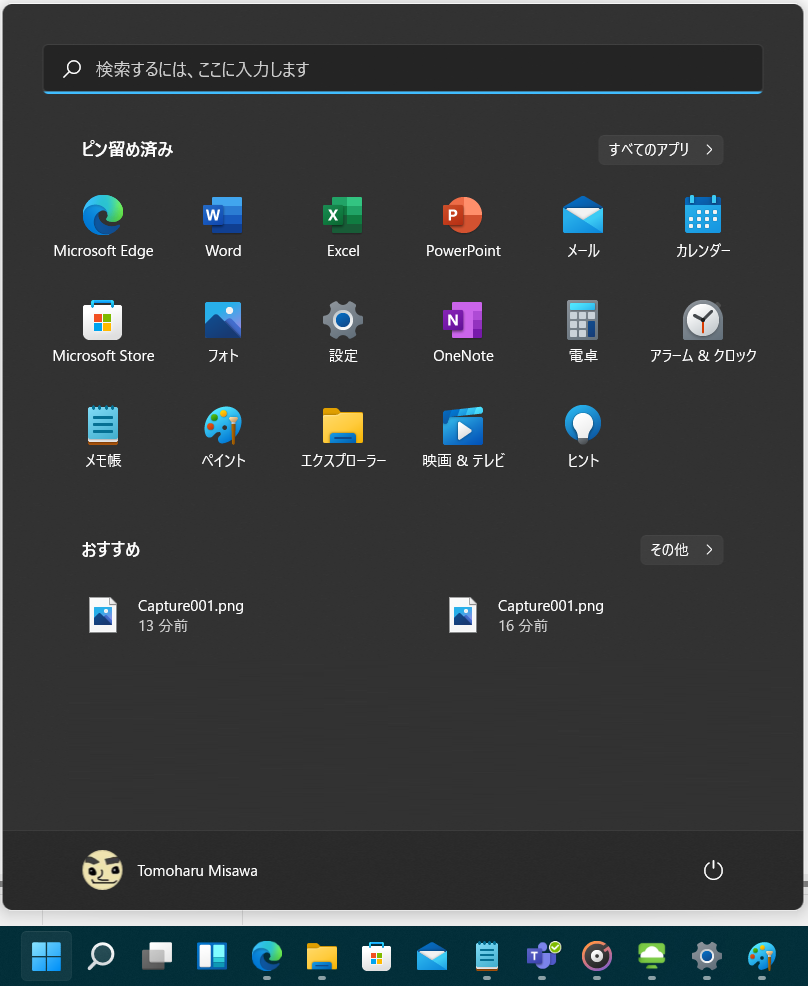Open user account Tomoharu Misawa
808x986 pixels.
170,870
